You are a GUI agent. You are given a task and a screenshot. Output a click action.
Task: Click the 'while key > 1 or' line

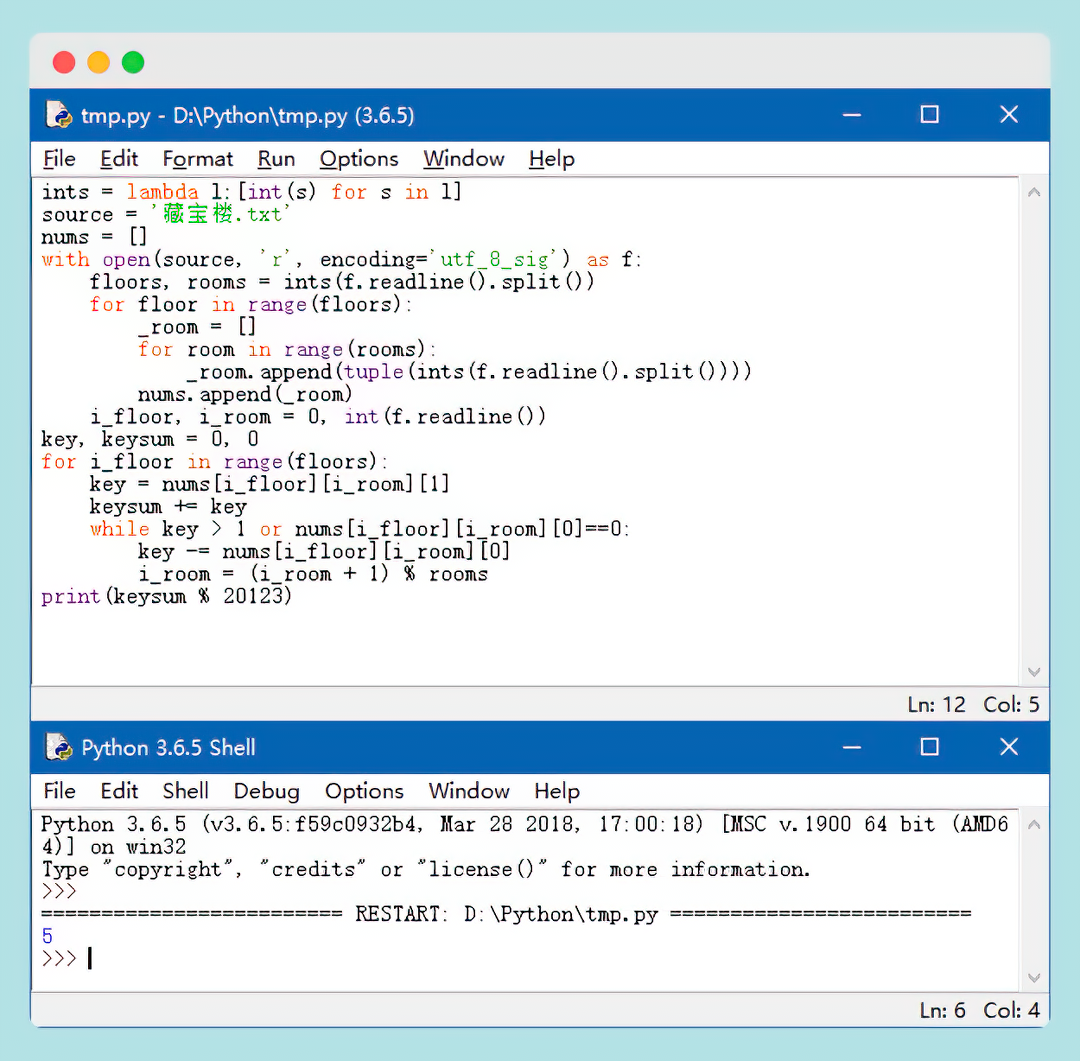(360, 529)
